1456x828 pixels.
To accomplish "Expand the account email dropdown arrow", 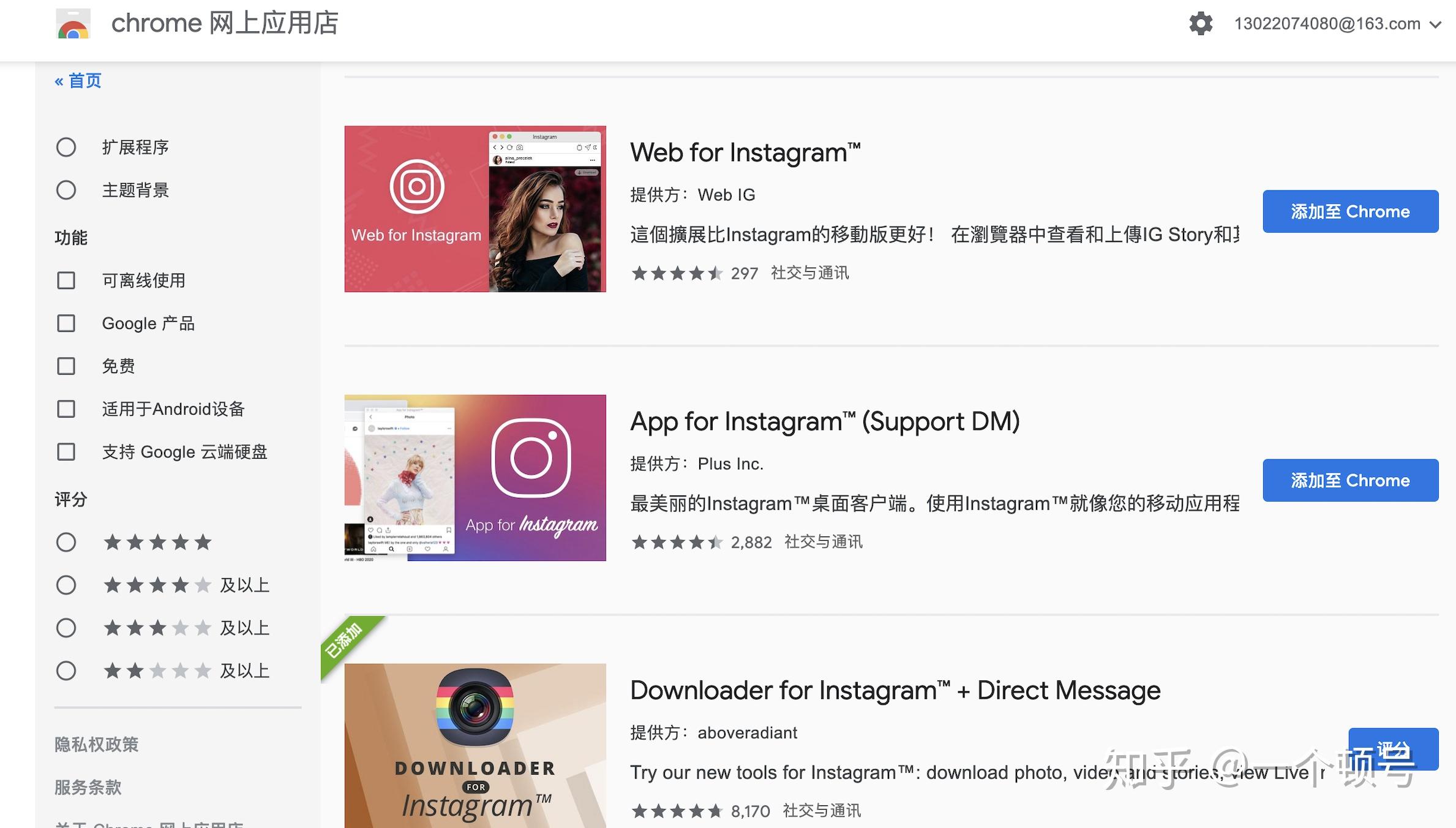I will [x=1435, y=24].
